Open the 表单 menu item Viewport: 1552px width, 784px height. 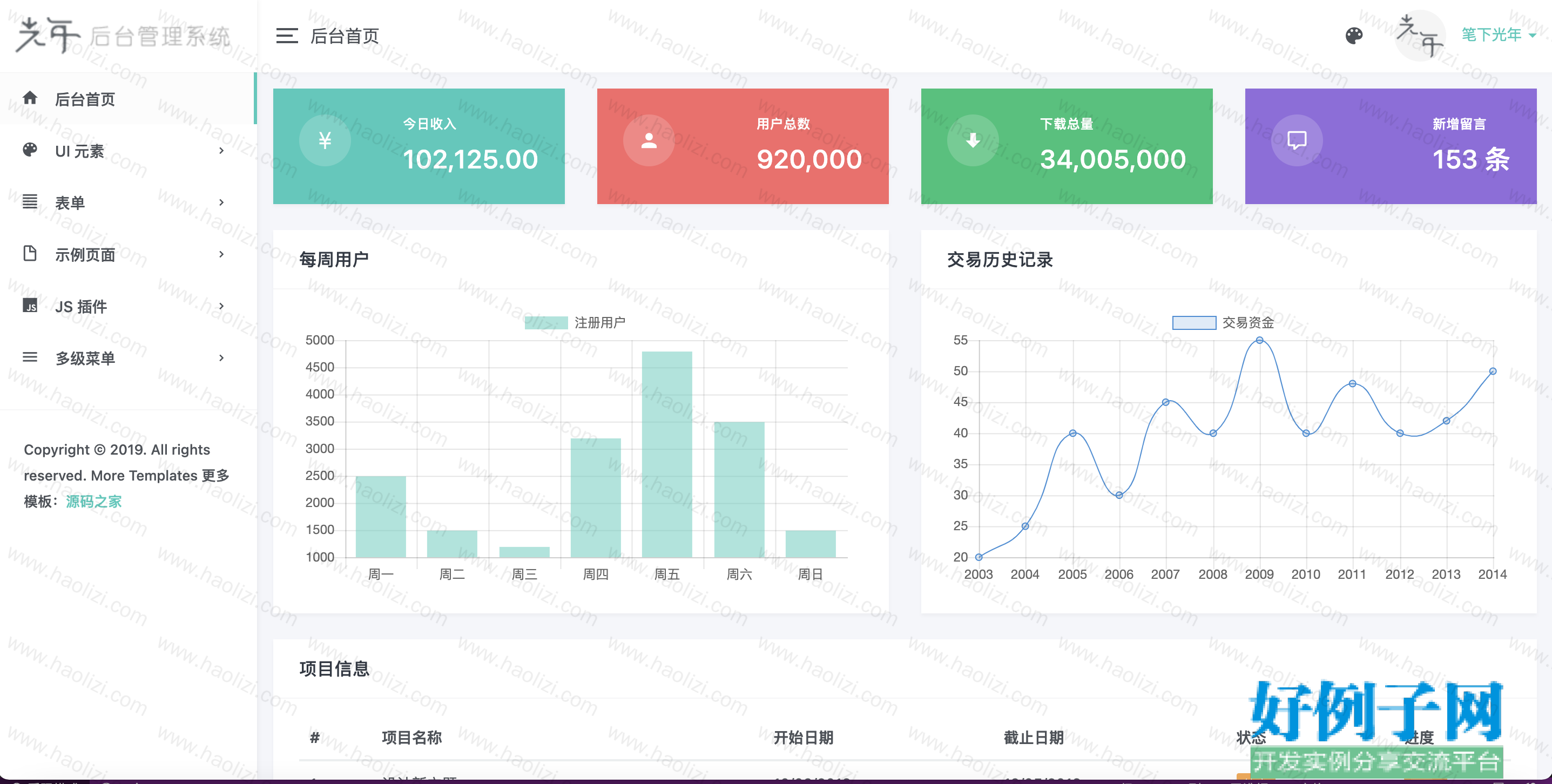click(x=128, y=202)
